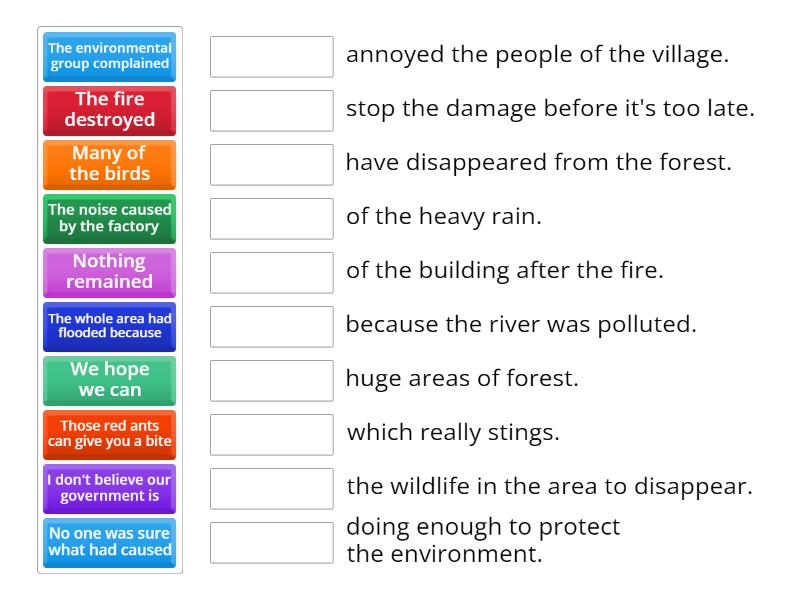The width and height of the screenshot is (800, 600).
Task: Click the box beside "doing enough to protect the environment."
Action: (x=271, y=537)
